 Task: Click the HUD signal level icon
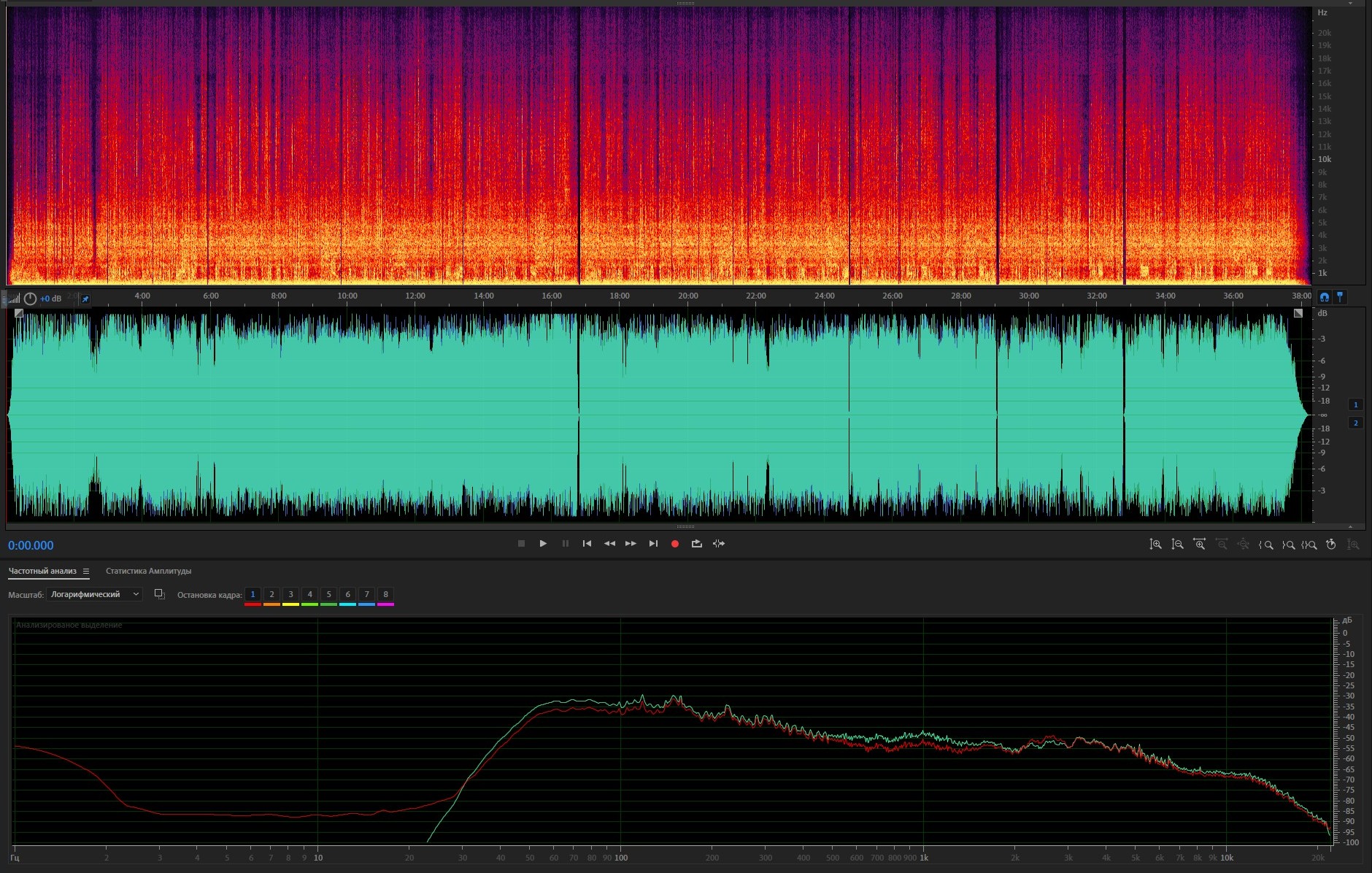(x=14, y=299)
